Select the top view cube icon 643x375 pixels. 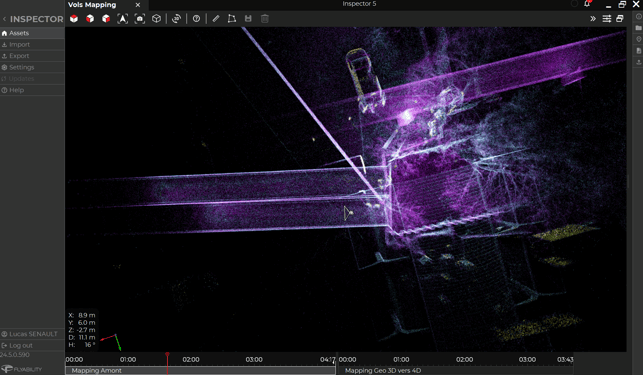[x=74, y=18]
